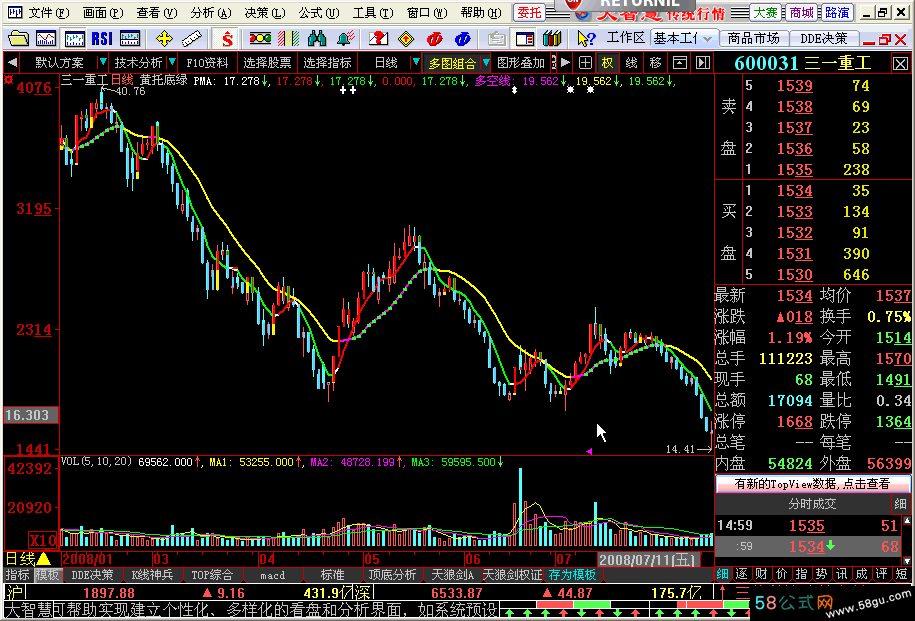915x621 pixels.
Task: Click the RSI indicator icon
Action: [102, 39]
